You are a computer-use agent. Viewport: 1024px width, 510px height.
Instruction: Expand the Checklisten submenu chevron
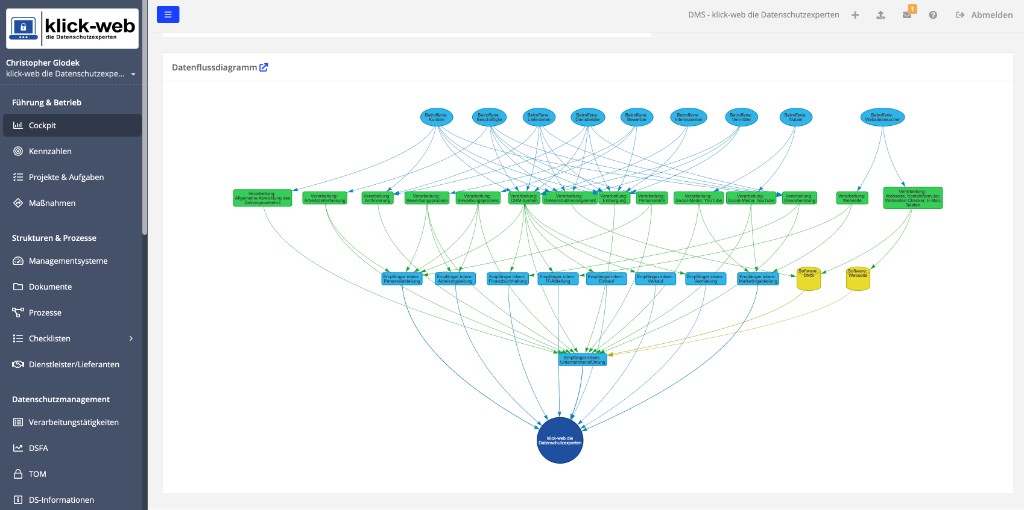[131, 338]
